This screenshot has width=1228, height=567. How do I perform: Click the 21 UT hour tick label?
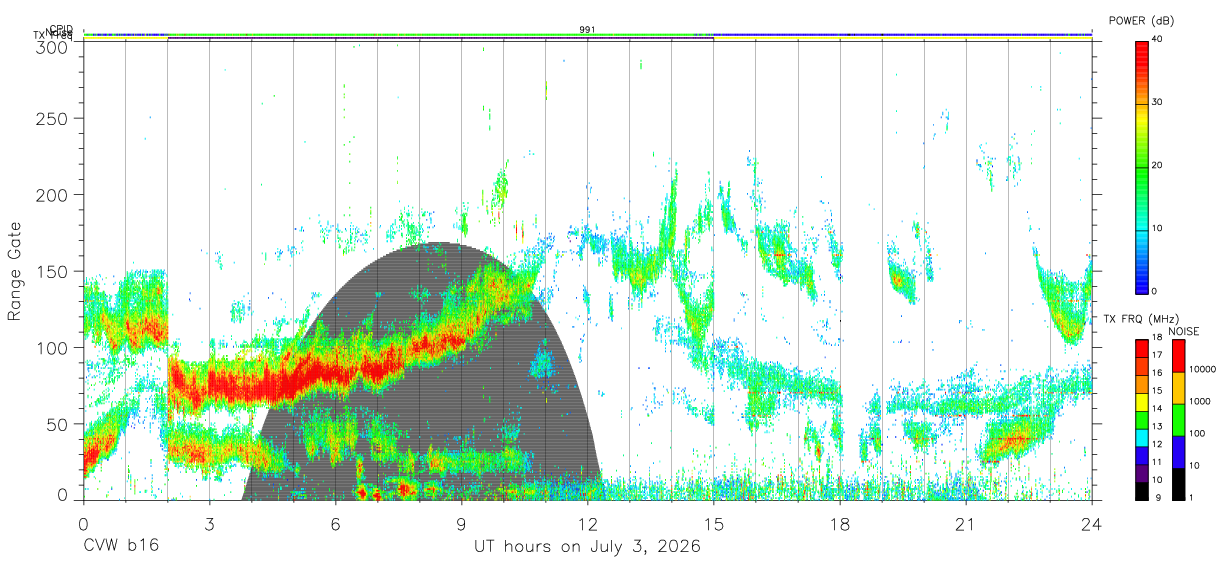click(966, 523)
